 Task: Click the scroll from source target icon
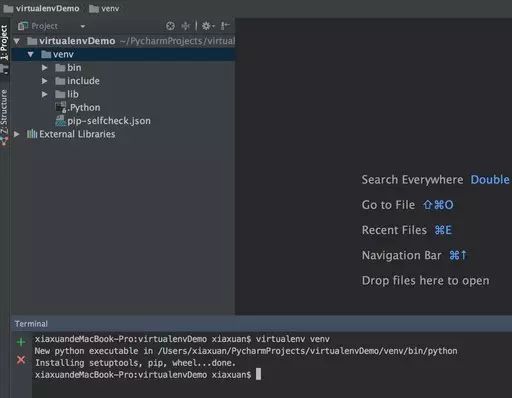coord(170,26)
